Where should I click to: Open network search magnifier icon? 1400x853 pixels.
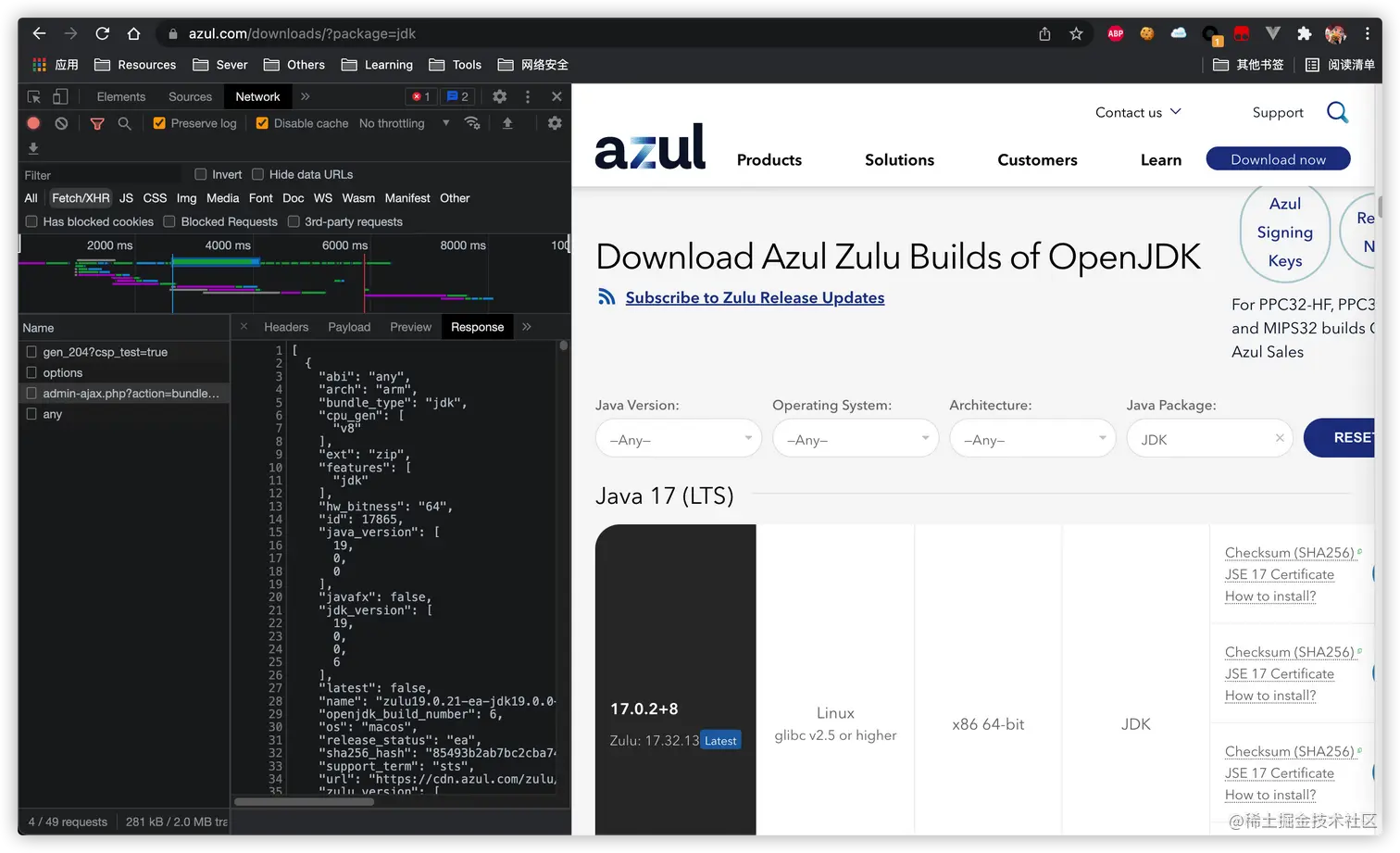(x=124, y=123)
